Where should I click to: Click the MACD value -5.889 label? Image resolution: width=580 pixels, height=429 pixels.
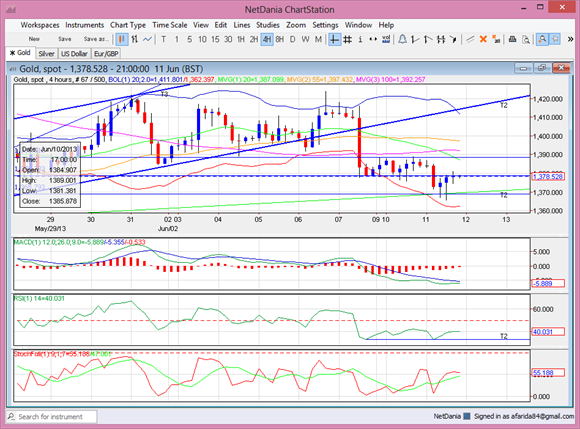(x=548, y=284)
